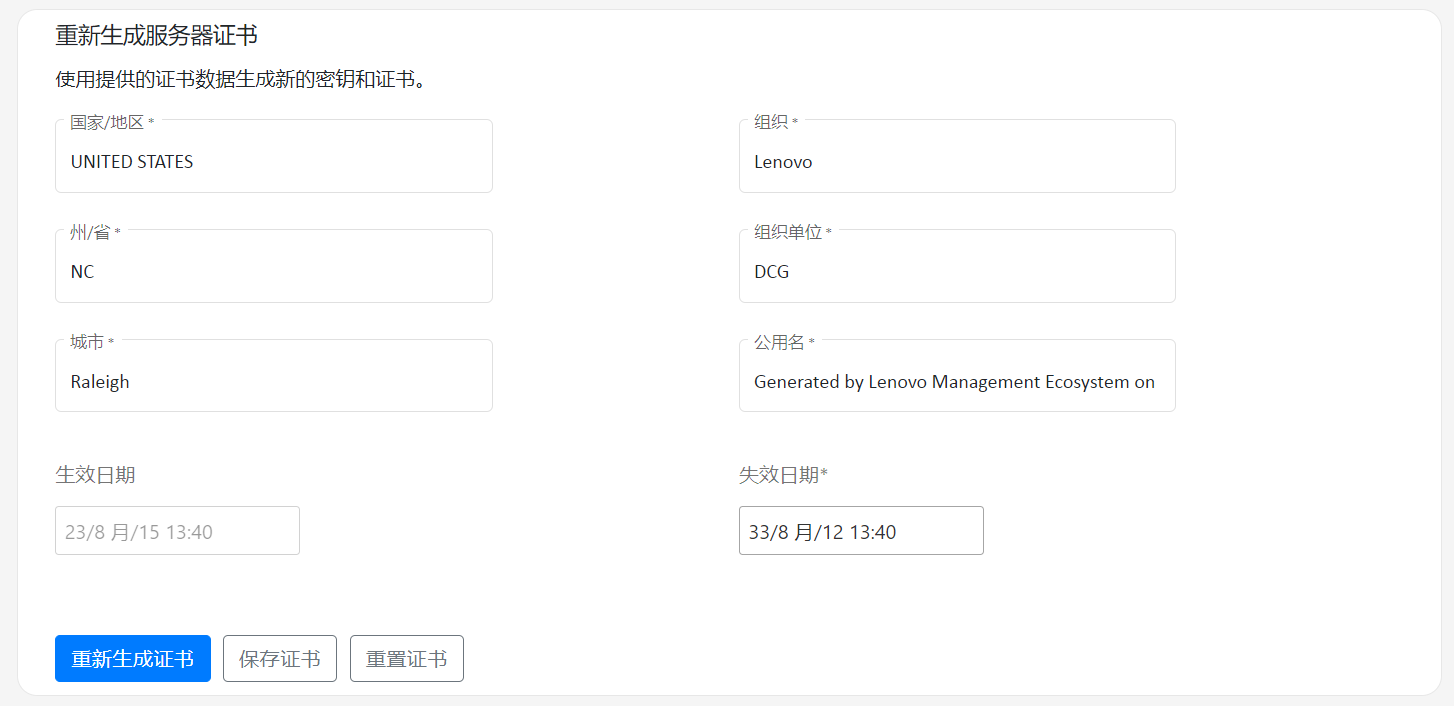Click the 重新生成证书 button
Image resolution: width=1454 pixels, height=706 pixels.
click(133, 659)
